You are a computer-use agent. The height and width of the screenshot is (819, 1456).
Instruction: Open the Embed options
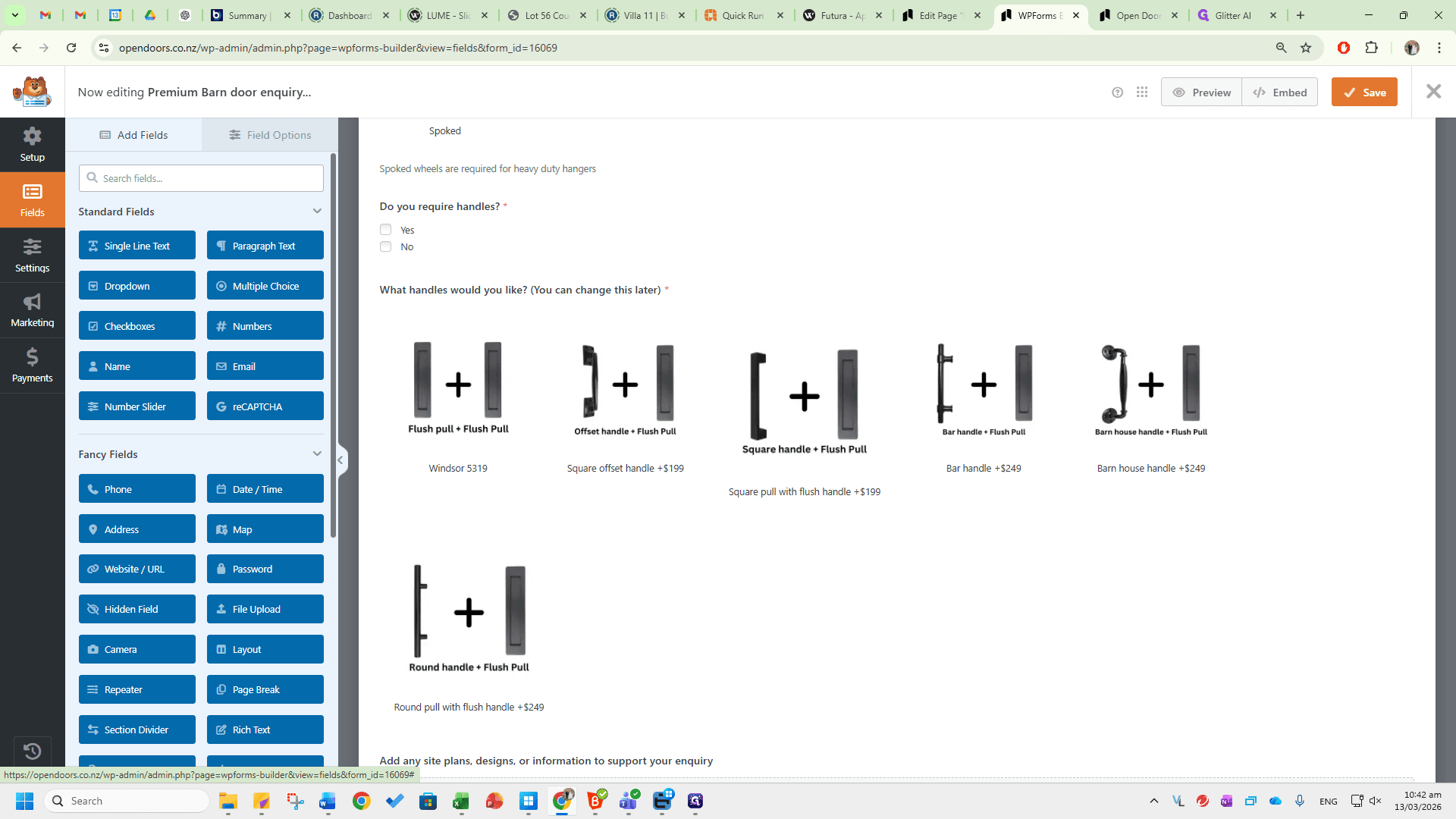coord(1280,93)
